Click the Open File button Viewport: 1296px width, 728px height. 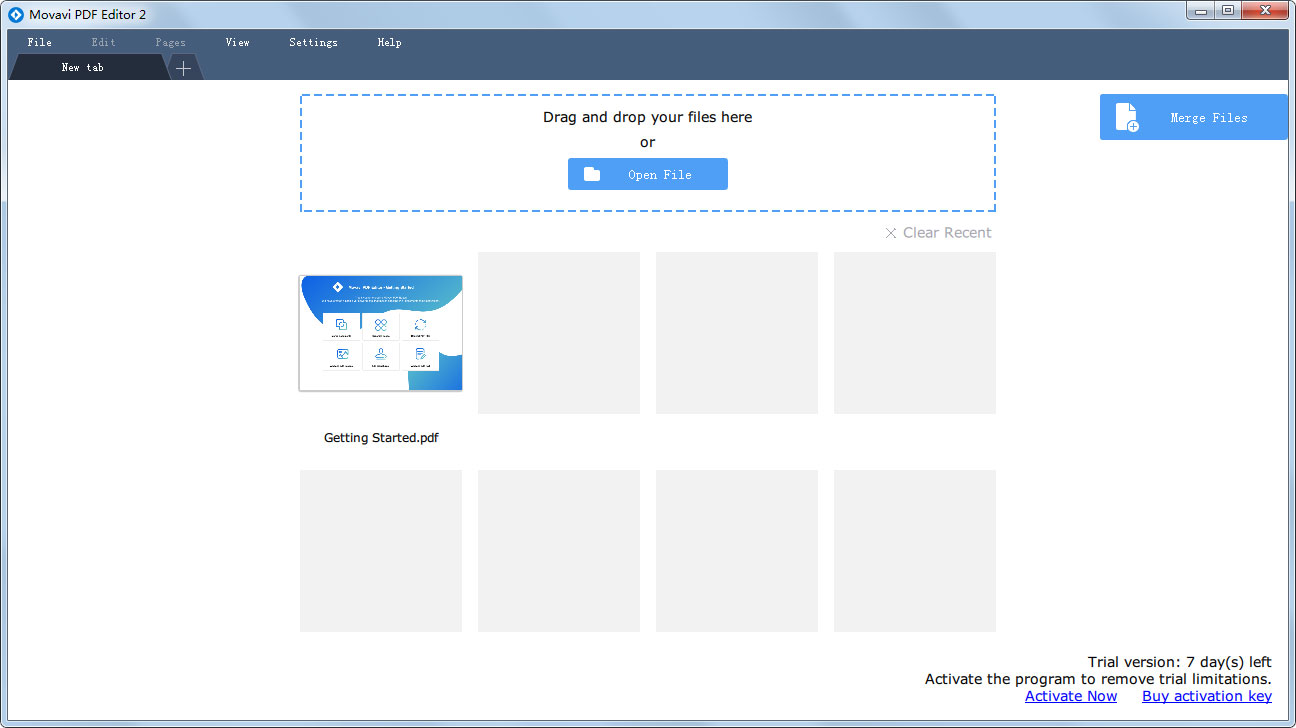coord(648,174)
